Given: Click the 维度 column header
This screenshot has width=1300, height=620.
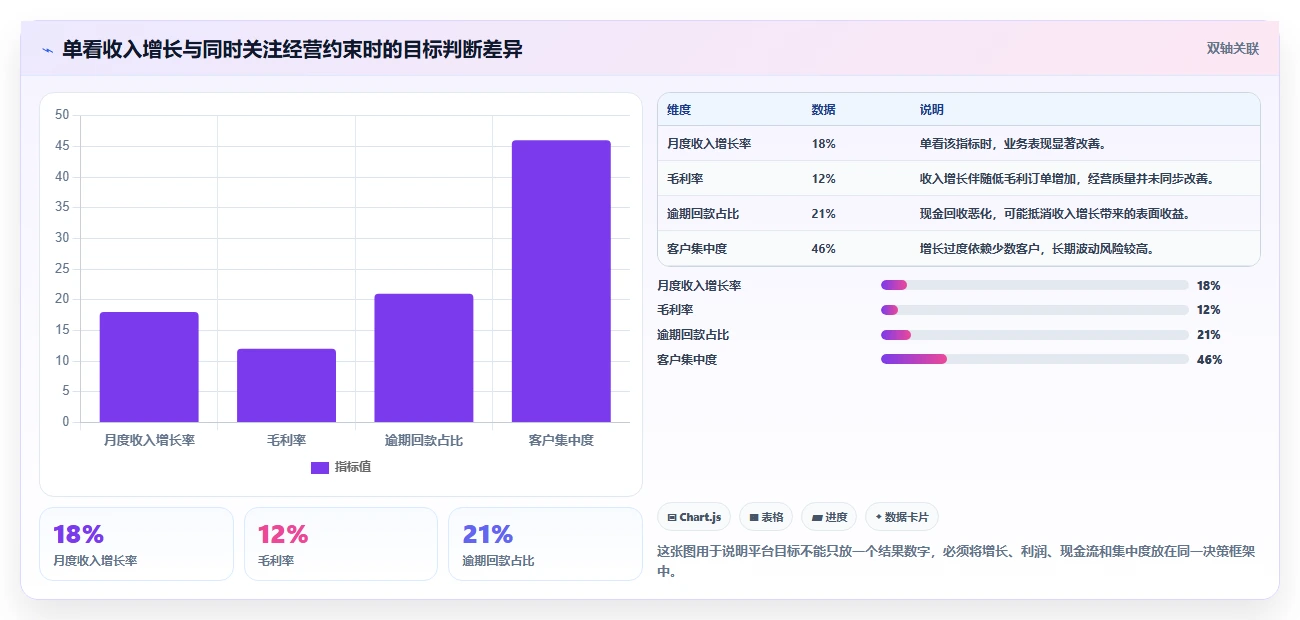Looking at the screenshot, I should [x=679, y=110].
